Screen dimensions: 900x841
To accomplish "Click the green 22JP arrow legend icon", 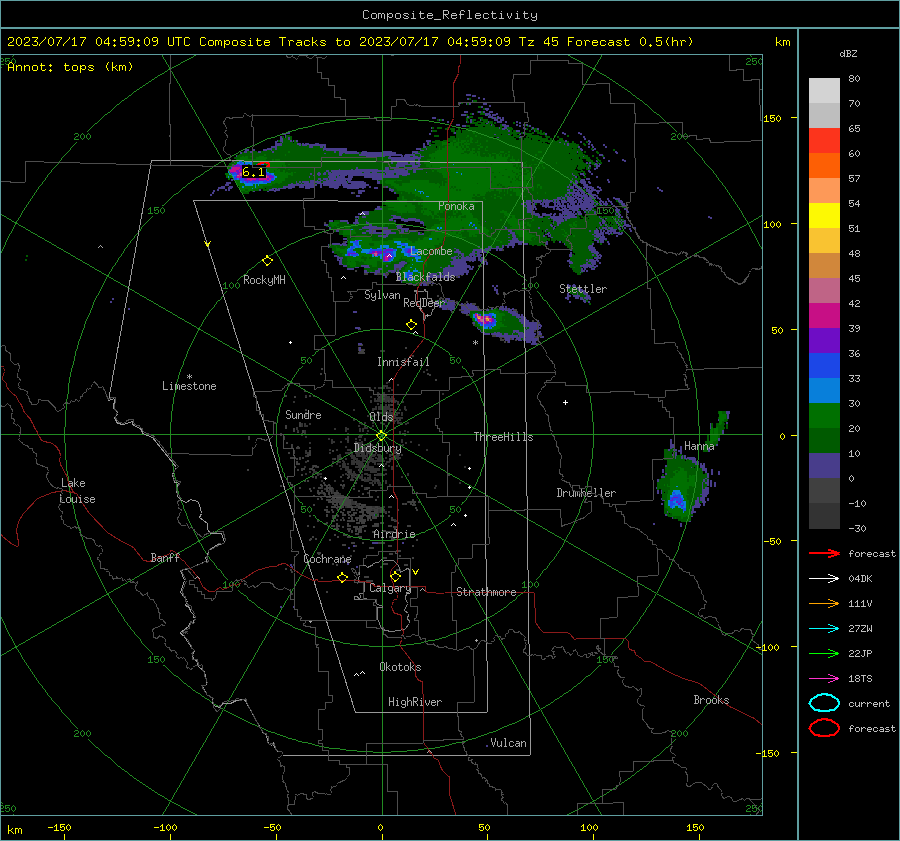I will (x=824, y=653).
